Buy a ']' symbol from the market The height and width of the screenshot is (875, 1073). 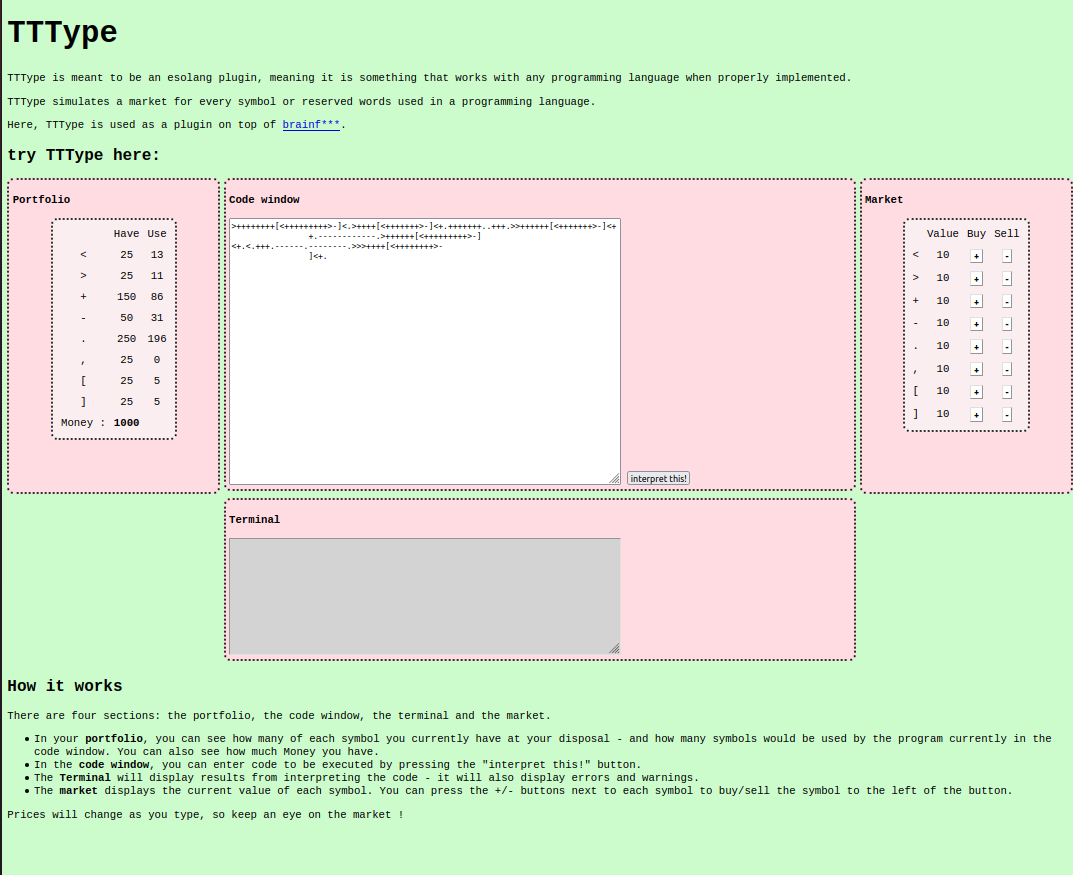point(976,415)
